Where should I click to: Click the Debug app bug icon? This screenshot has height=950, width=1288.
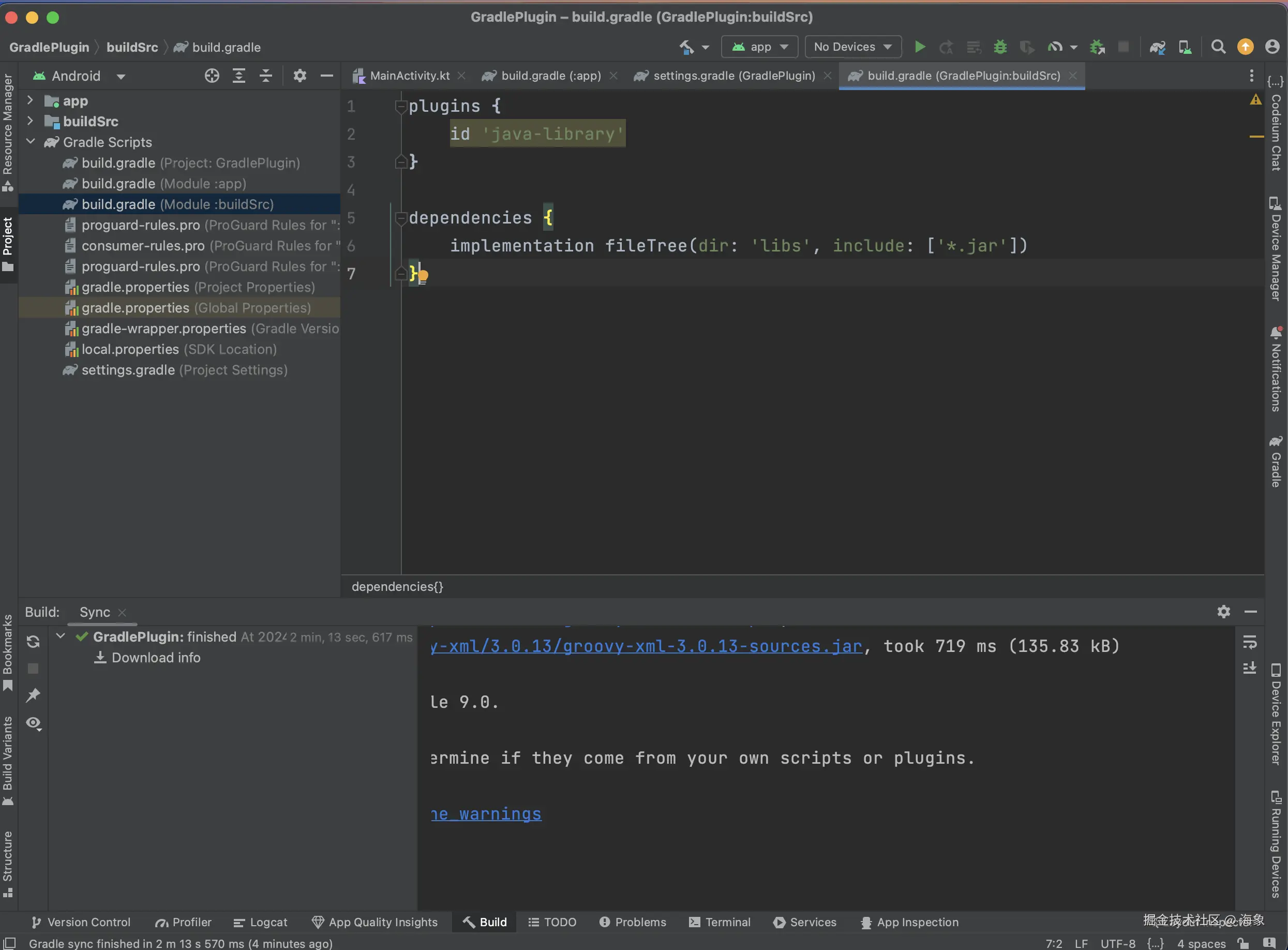(1000, 47)
